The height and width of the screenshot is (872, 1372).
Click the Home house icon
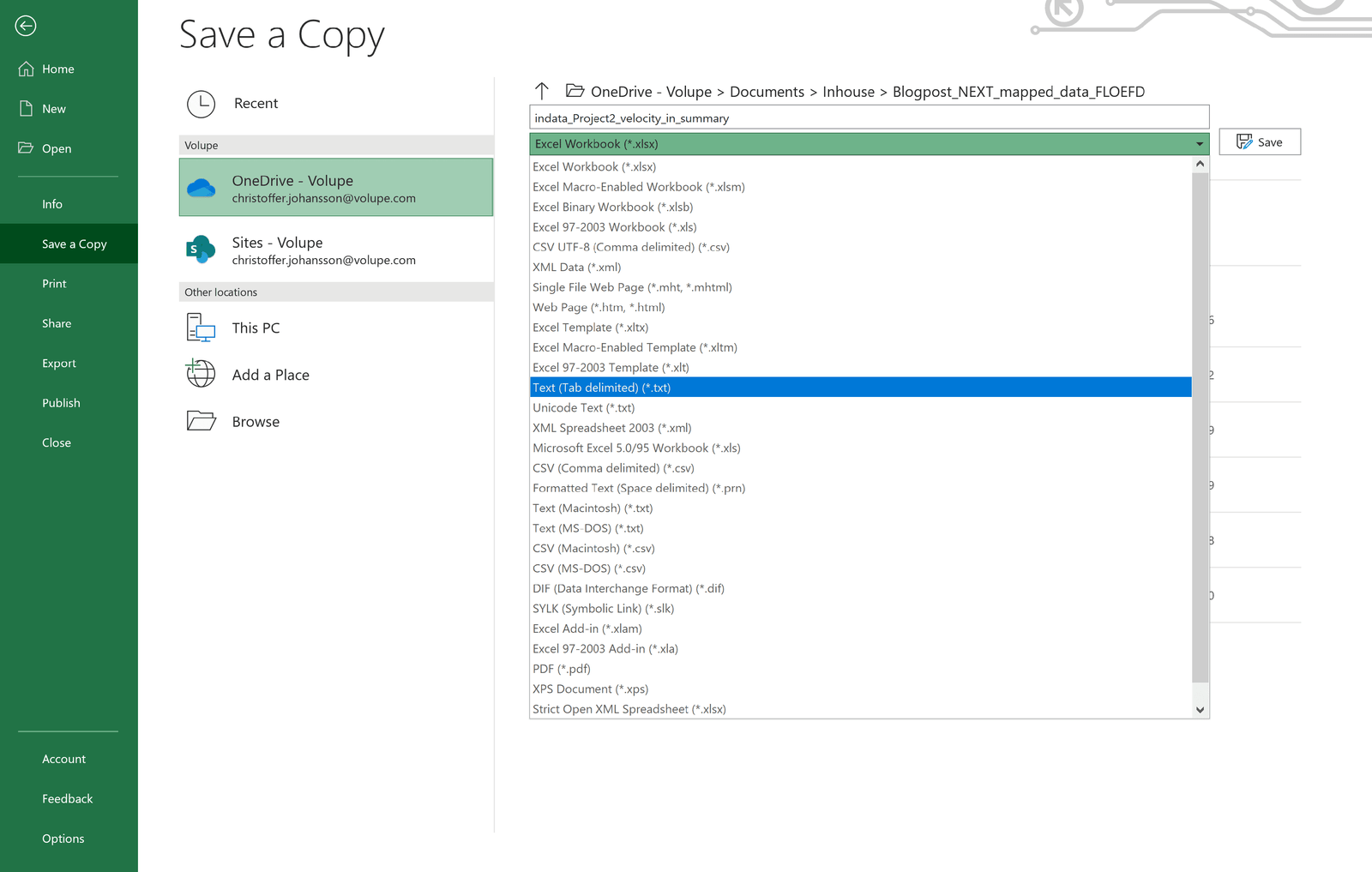[27, 69]
